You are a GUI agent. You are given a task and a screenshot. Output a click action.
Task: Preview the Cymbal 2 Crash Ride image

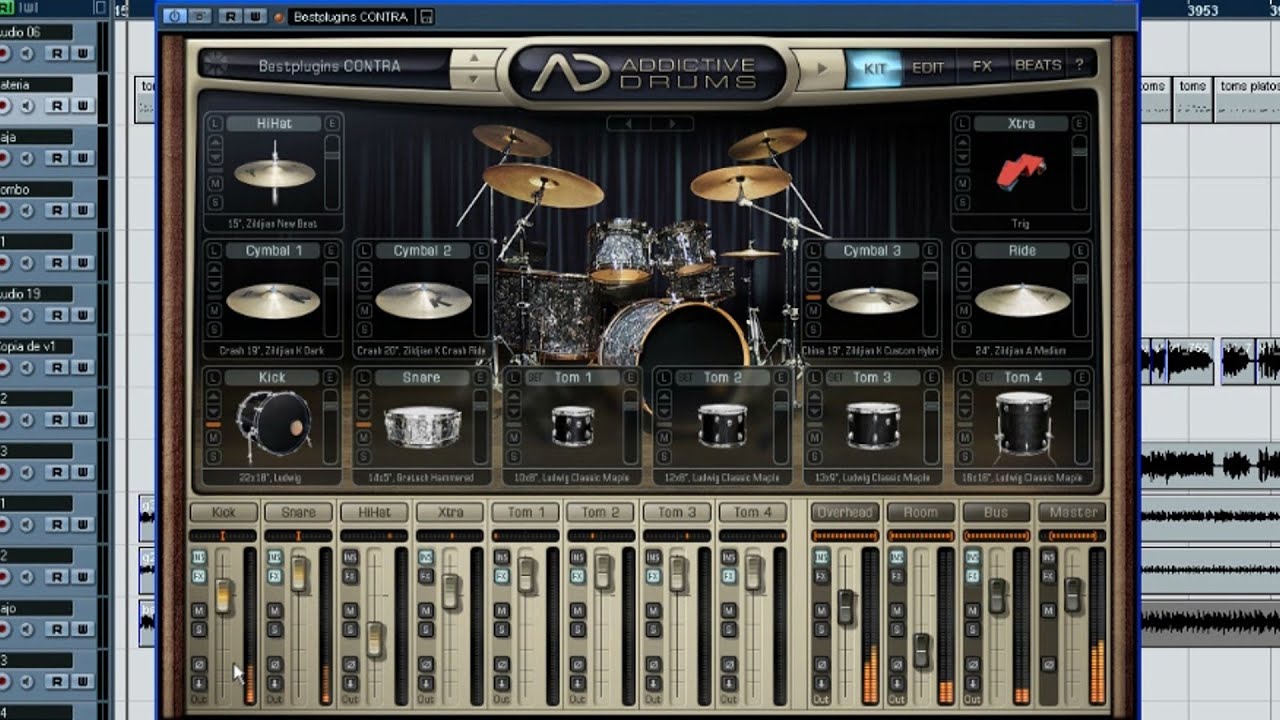423,300
